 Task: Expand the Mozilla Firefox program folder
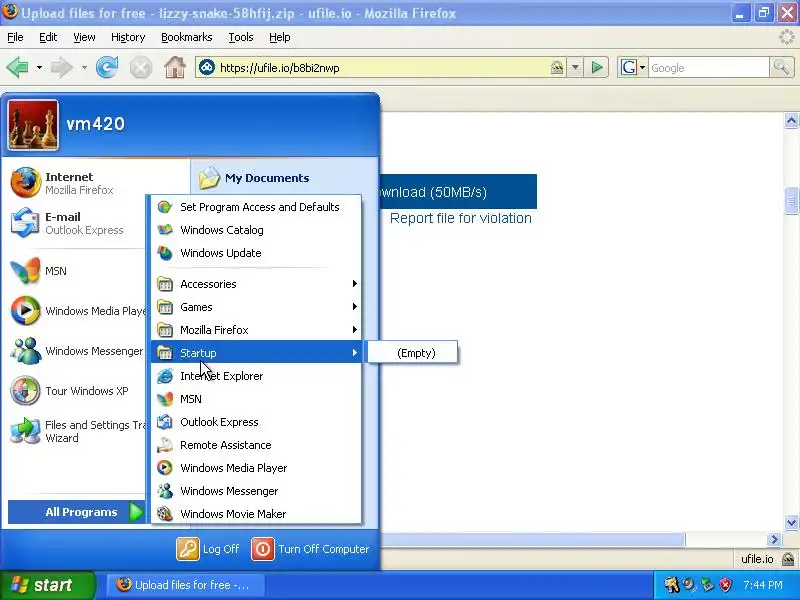tap(256, 330)
